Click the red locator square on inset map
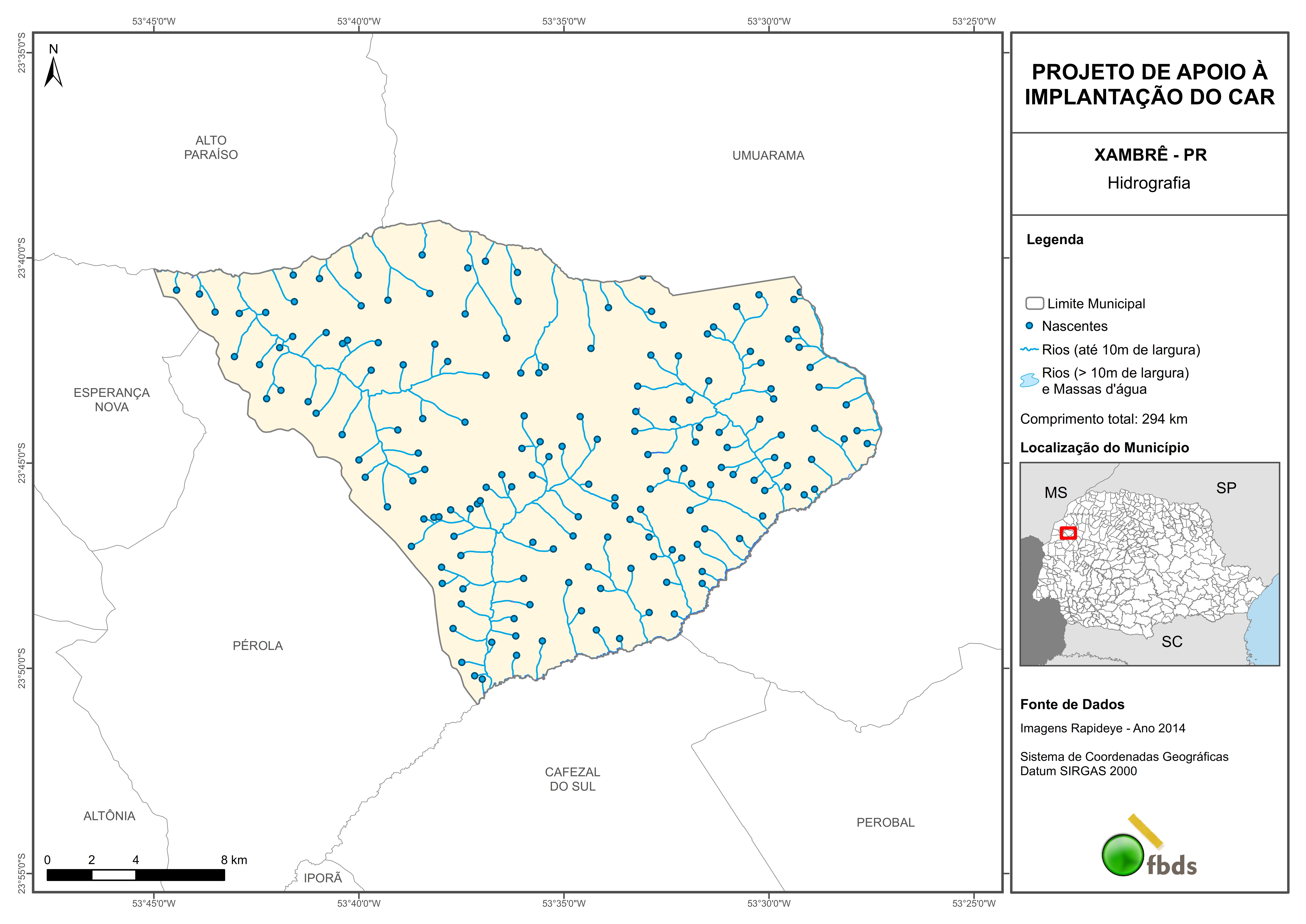Screen dimensions: 1306x924 [x=1068, y=533]
